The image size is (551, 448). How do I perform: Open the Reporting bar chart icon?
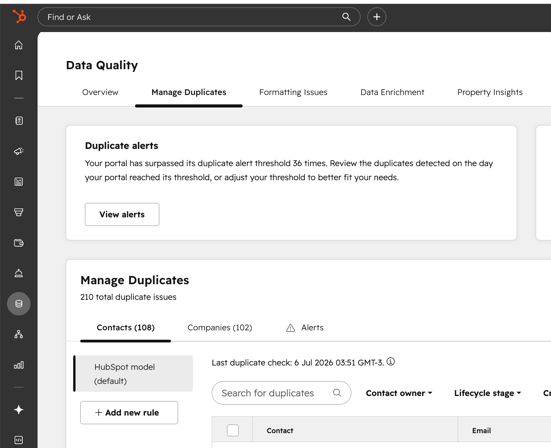(x=19, y=365)
